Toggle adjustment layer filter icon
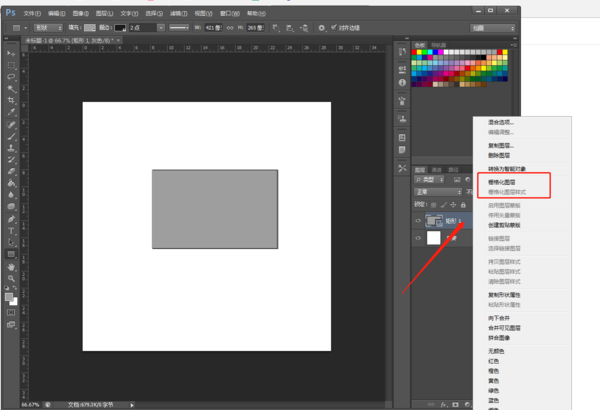 468,180
